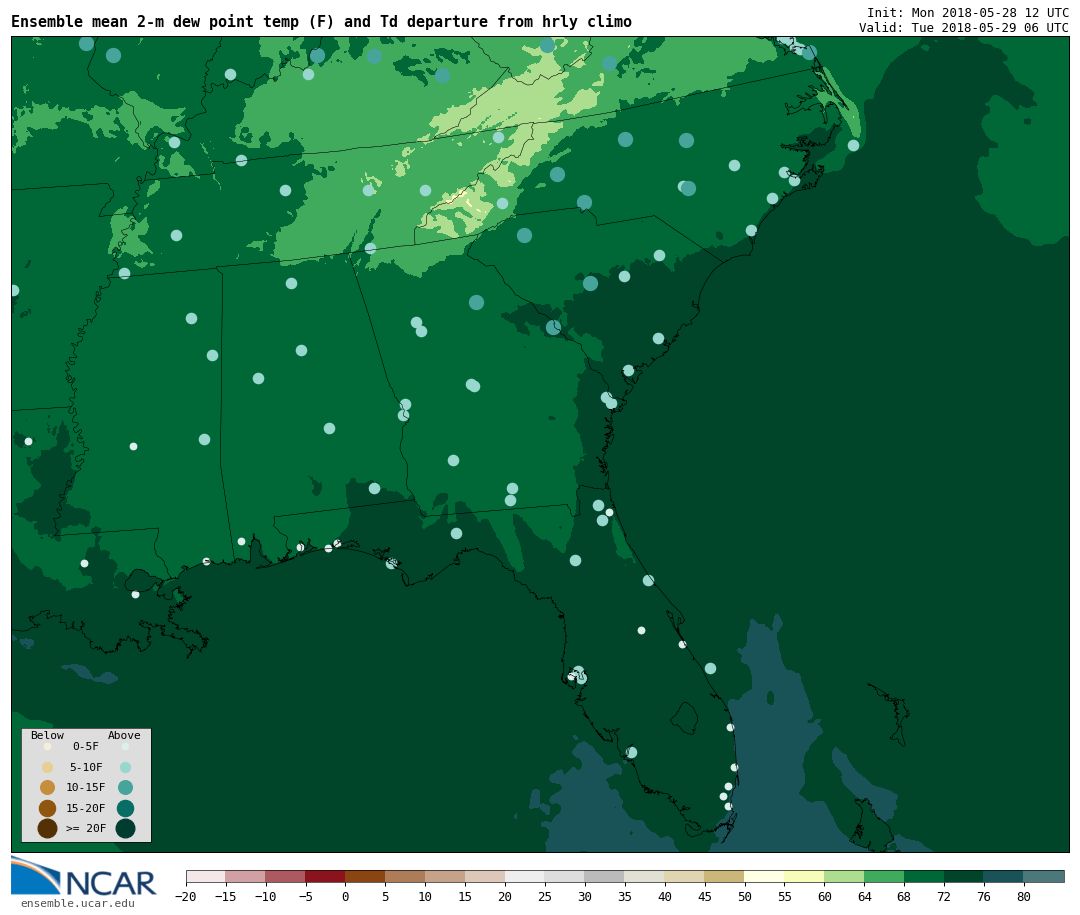Click colorbar swatch between -15 and -10
Viewport: 1080px width, 915px height.
click(246, 876)
